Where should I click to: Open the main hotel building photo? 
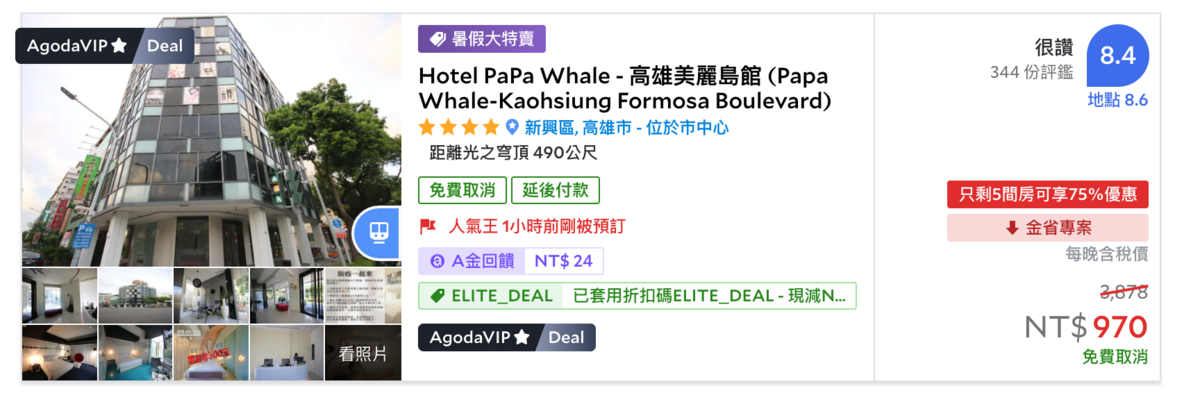point(211,139)
